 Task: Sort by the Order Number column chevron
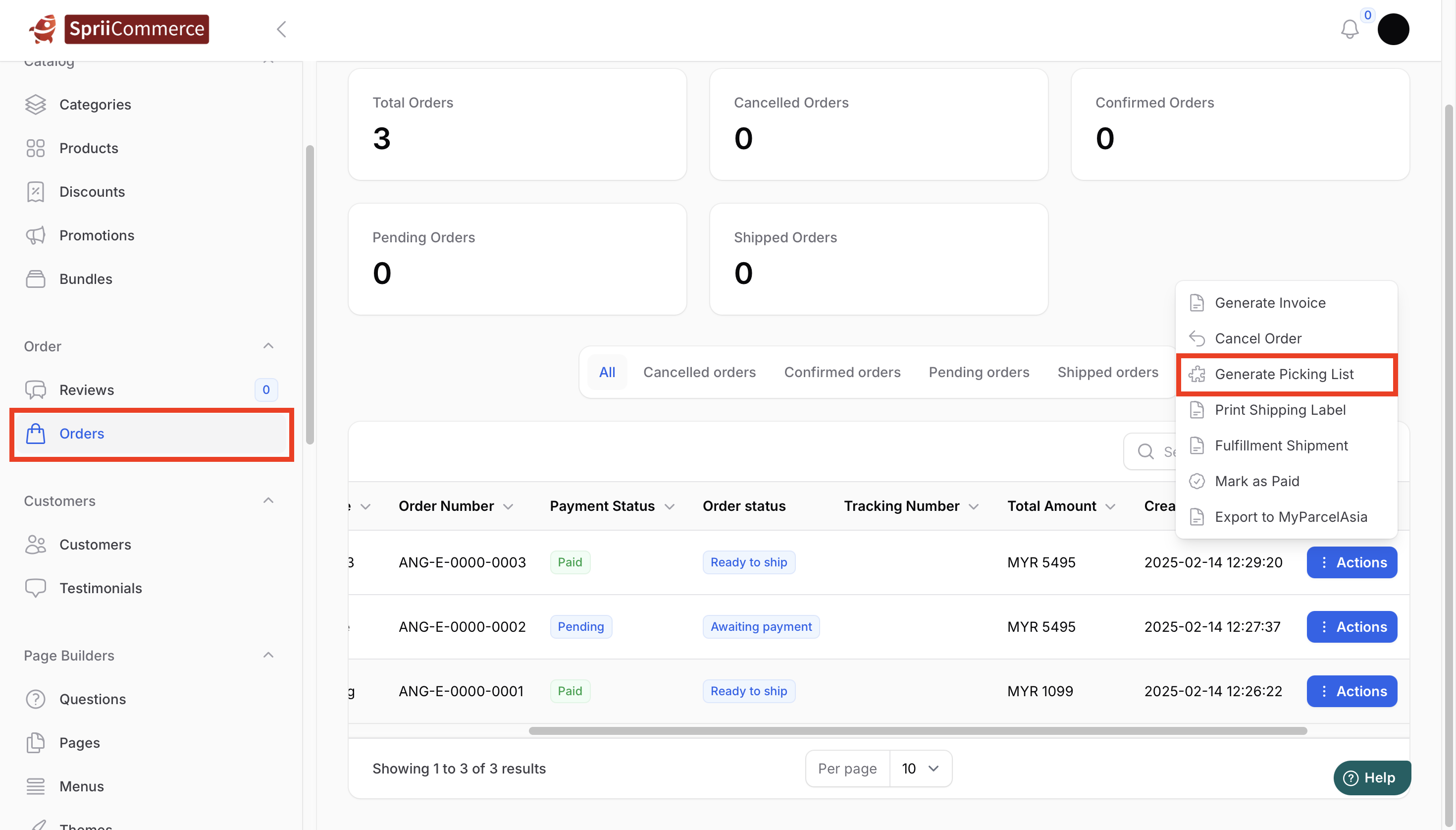(509, 507)
